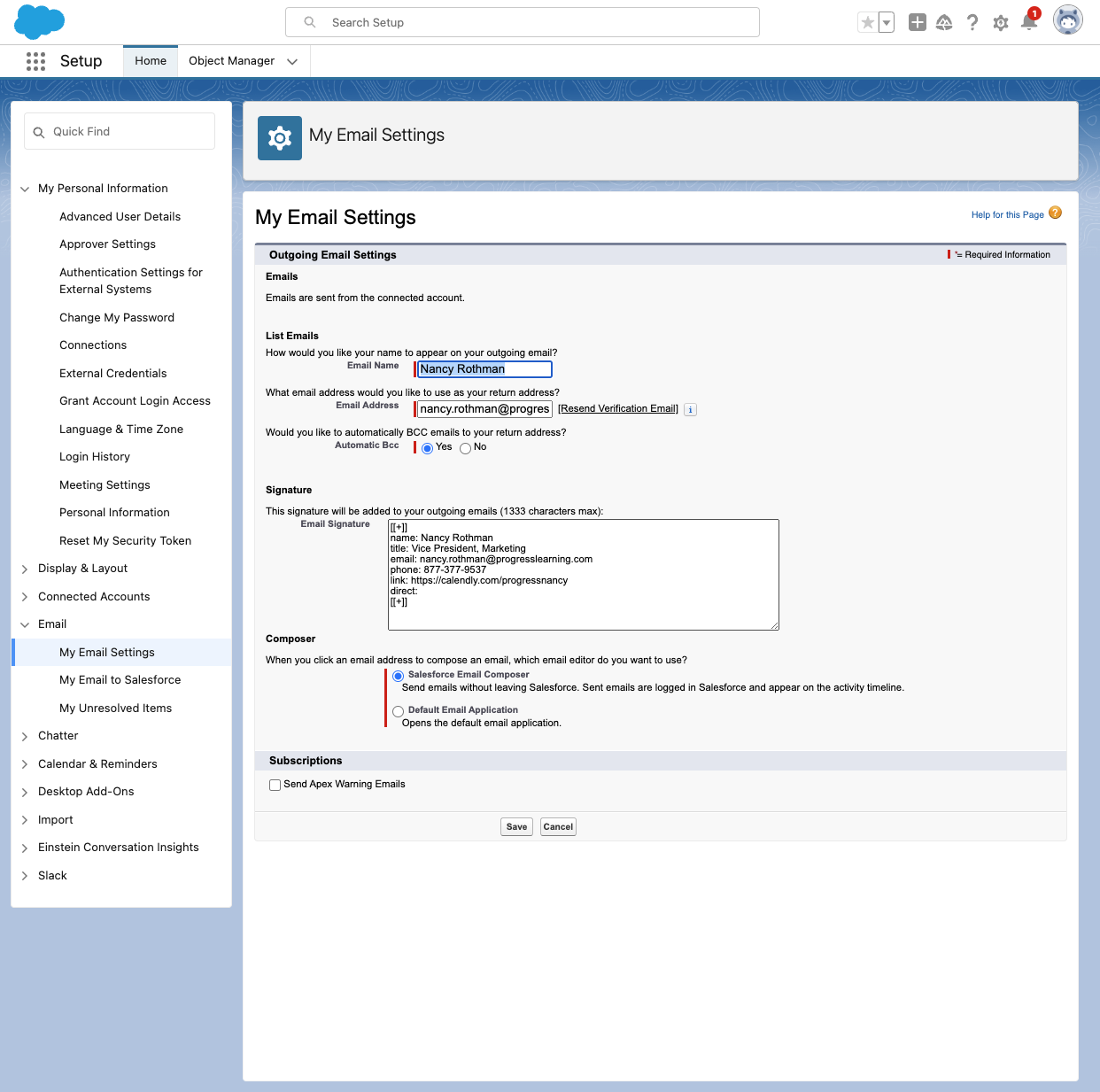Click the orange help icon beside Help for this Page
The width and height of the screenshot is (1100, 1092).
click(x=1055, y=213)
